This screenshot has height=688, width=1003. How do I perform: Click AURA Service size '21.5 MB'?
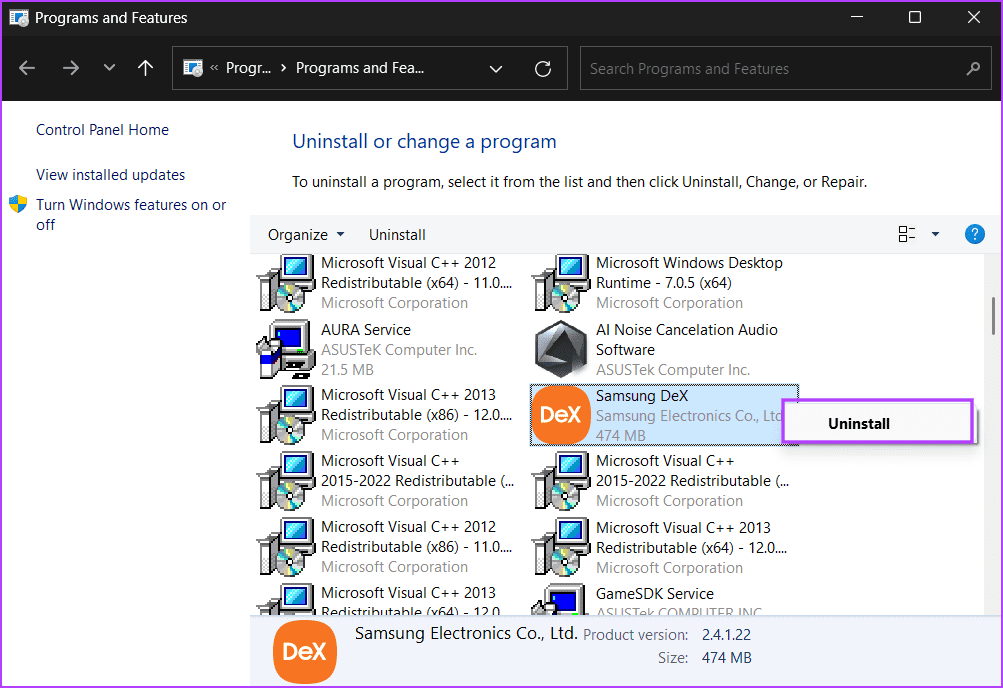pyautogui.click(x=347, y=370)
